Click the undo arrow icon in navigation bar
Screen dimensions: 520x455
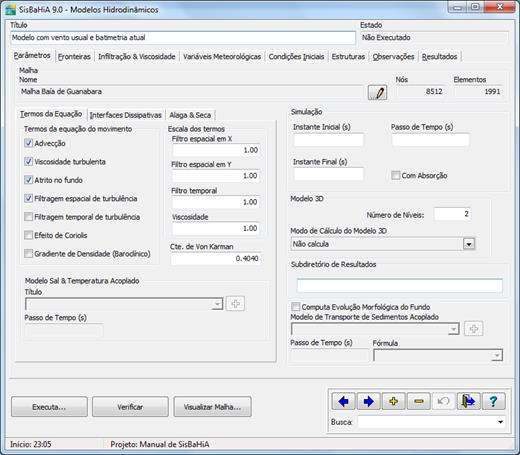coord(443,401)
